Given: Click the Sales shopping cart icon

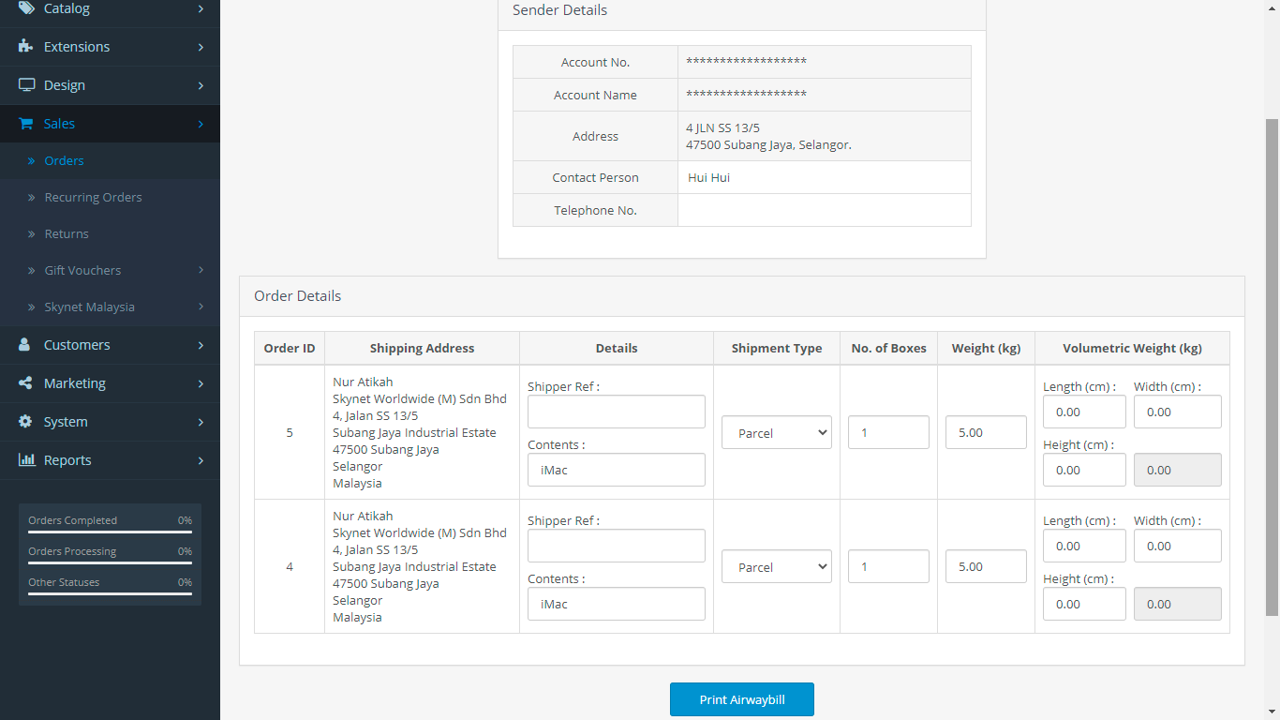Looking at the screenshot, I should (26, 124).
